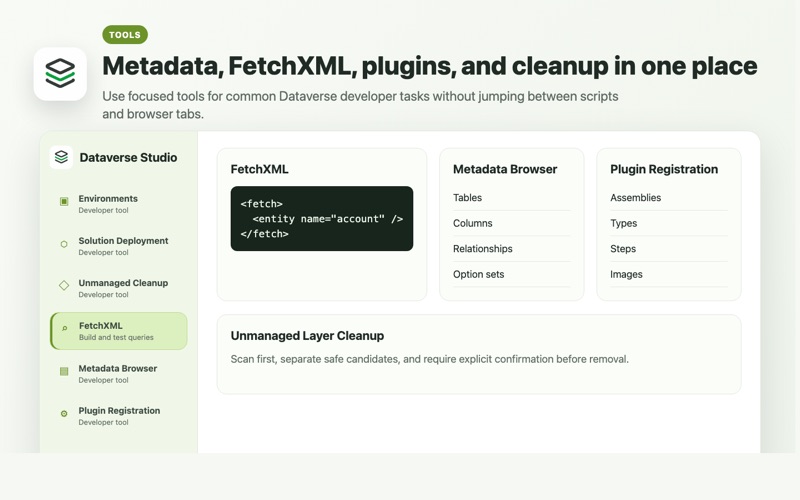The height and width of the screenshot is (500, 800).
Task: Click the FetchXML card heading
Action: pyautogui.click(x=259, y=169)
